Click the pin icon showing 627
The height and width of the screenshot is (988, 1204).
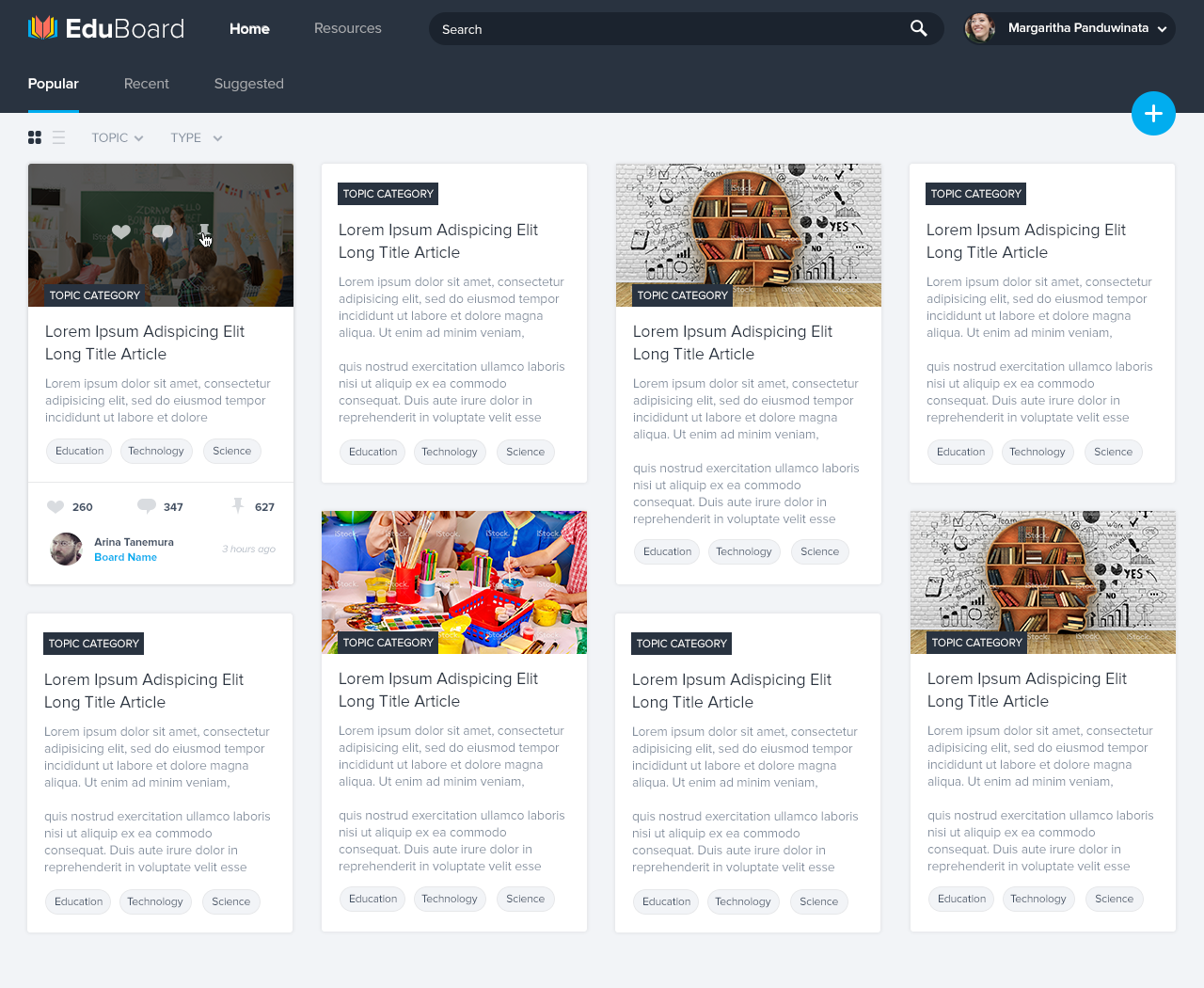pos(238,506)
